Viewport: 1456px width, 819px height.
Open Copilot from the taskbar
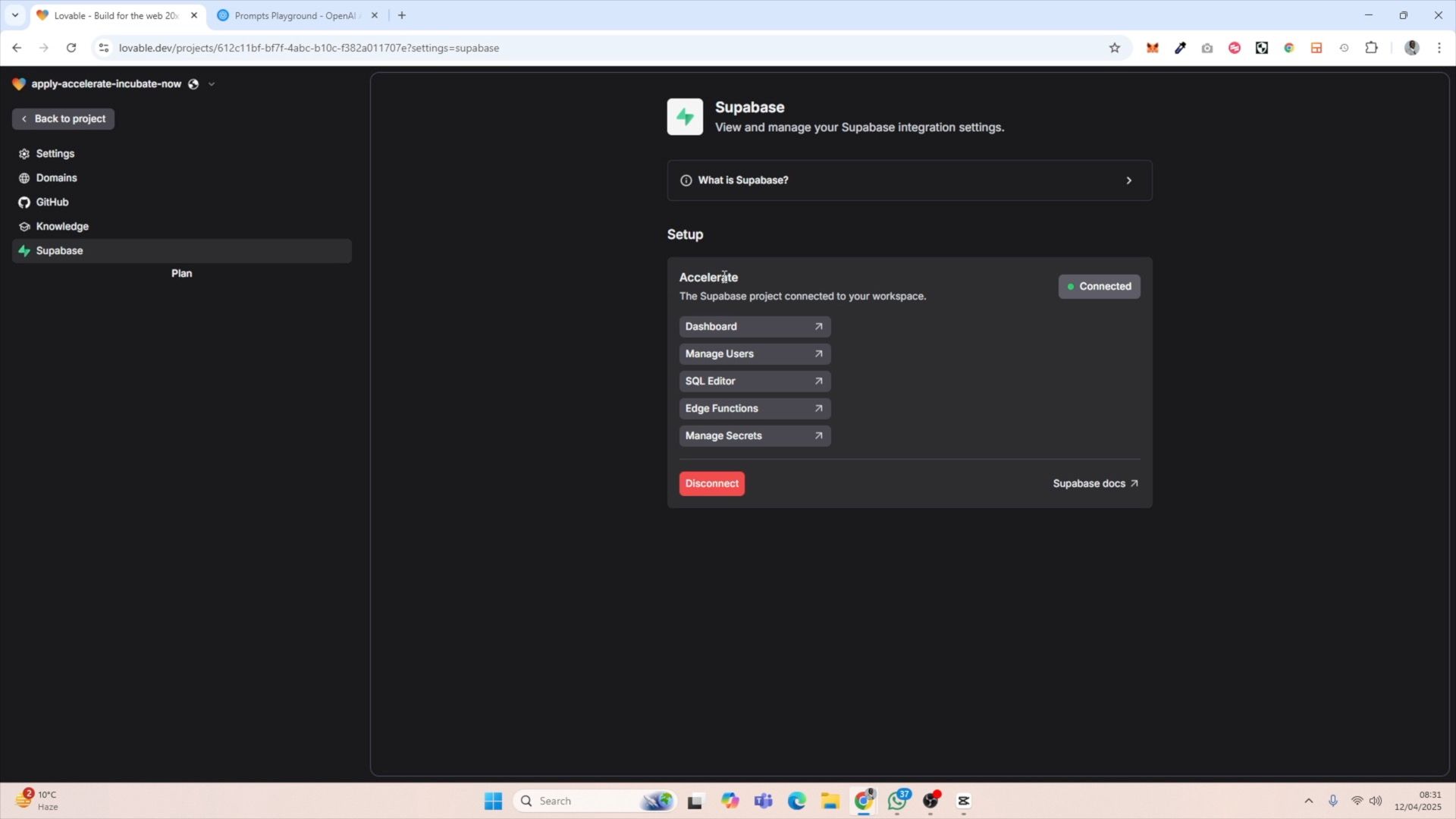point(730,801)
